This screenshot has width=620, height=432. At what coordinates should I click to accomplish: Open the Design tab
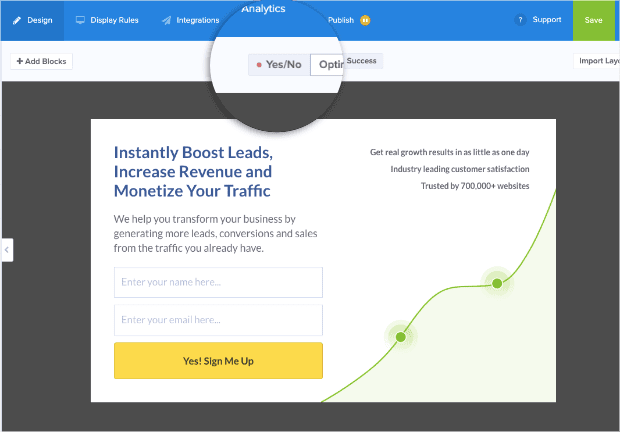32,20
